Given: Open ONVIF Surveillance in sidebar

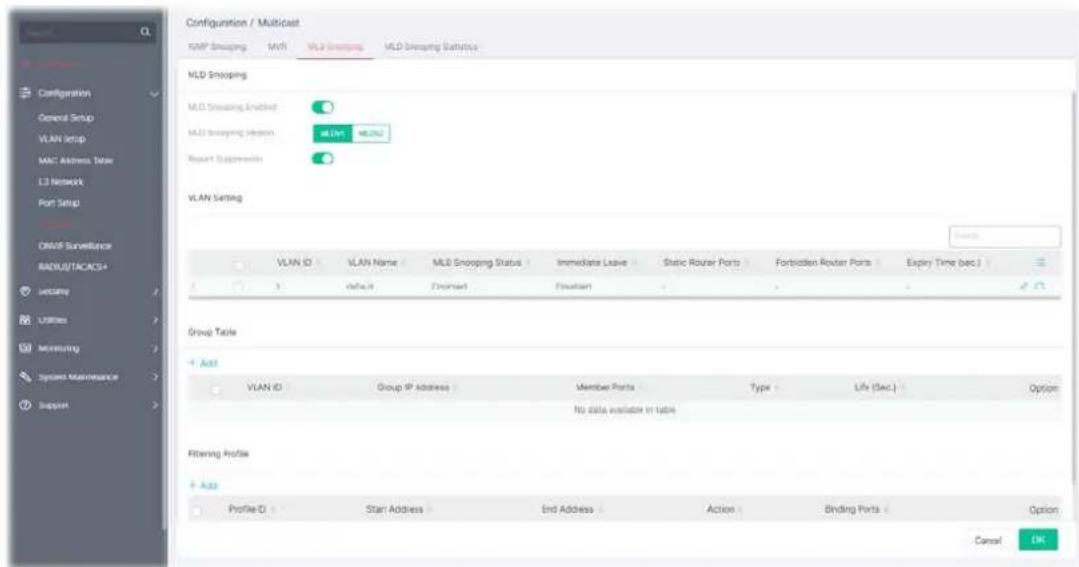Looking at the screenshot, I should click(75, 246).
